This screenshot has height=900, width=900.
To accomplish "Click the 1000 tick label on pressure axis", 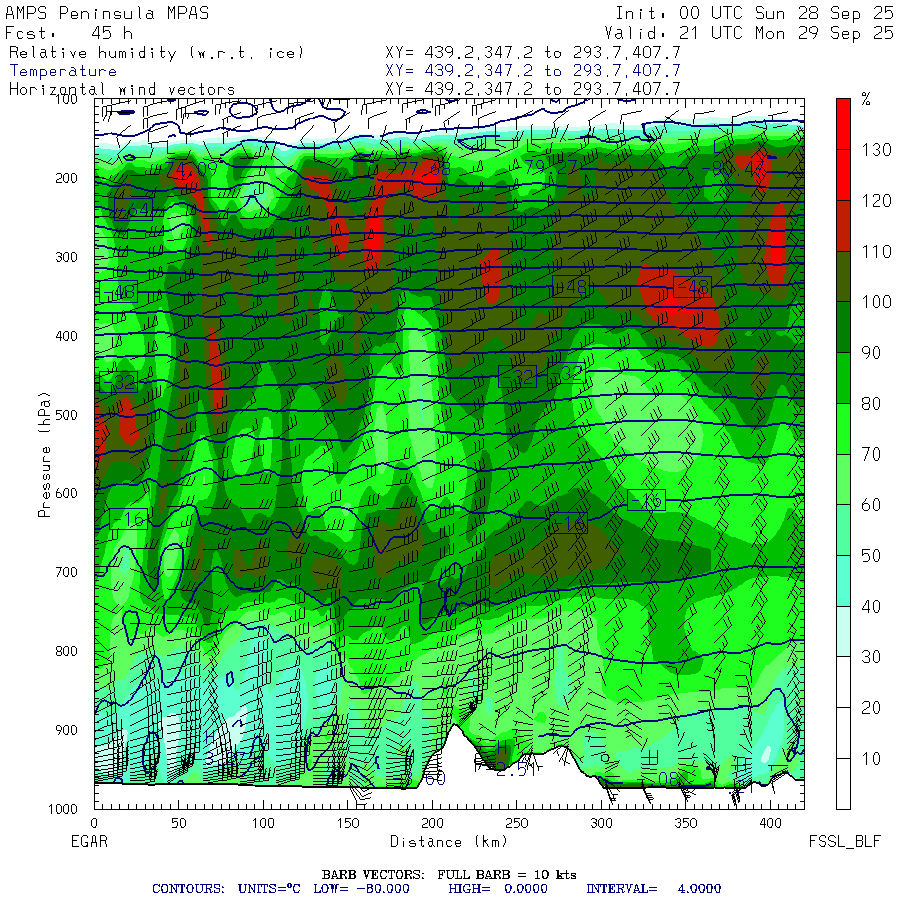I will (x=63, y=809).
